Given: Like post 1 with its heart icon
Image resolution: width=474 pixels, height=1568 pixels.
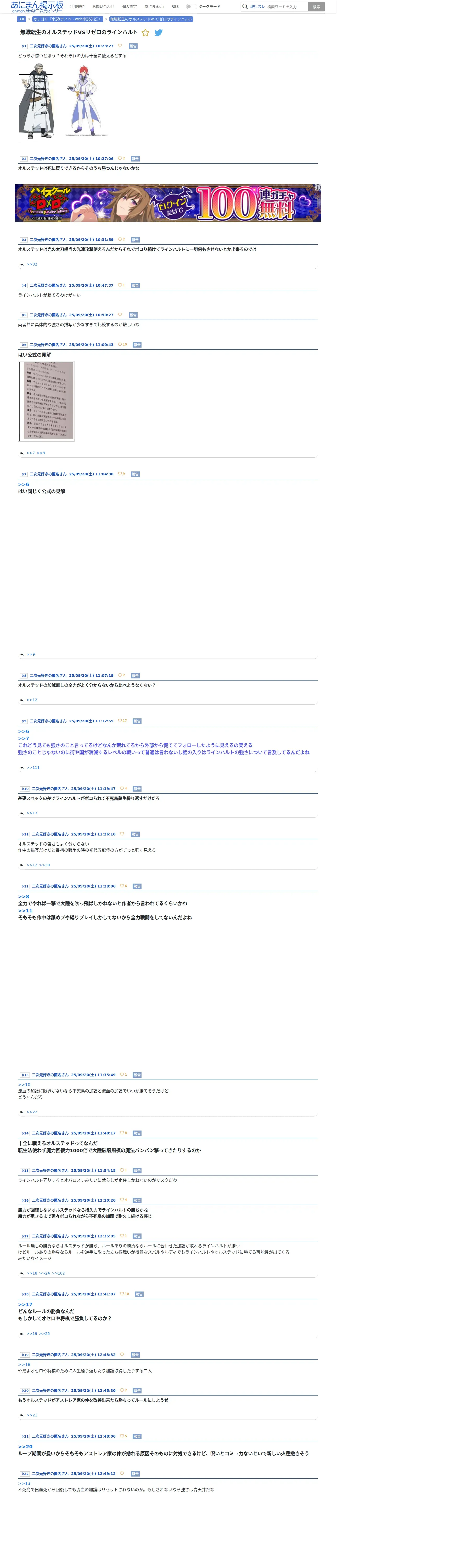Looking at the screenshot, I should [x=120, y=46].
